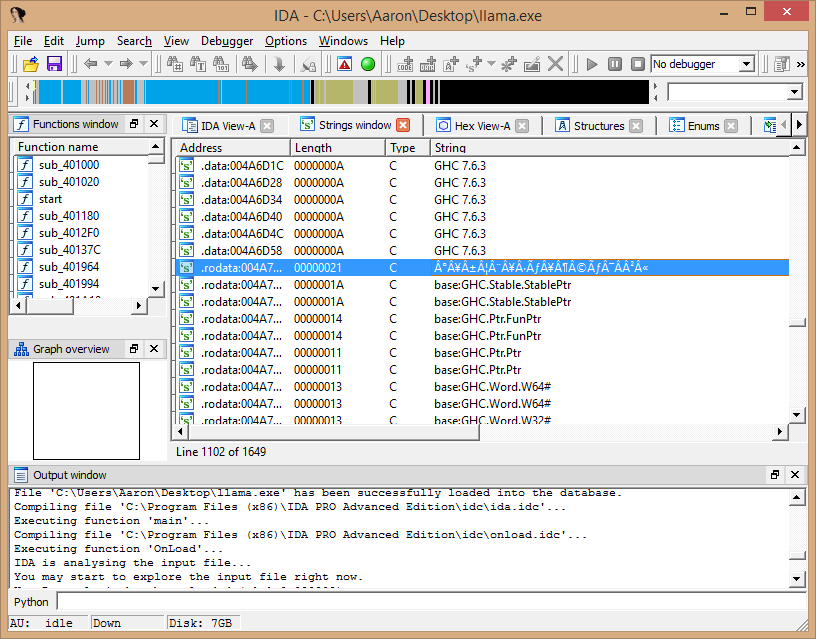Open the Help menu
816x639 pixels.
click(392, 41)
